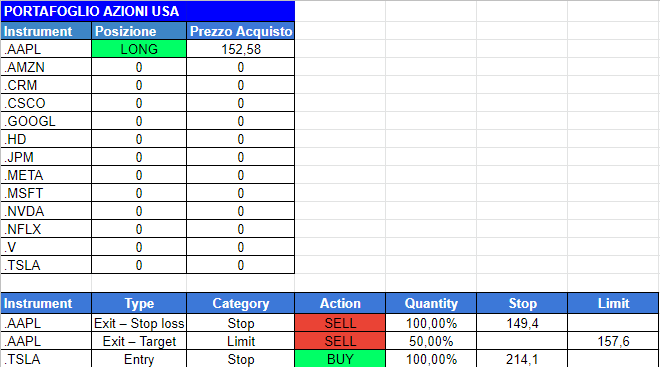
Task: Click the green LONG cell for .AAPL
Action: (x=139, y=49)
